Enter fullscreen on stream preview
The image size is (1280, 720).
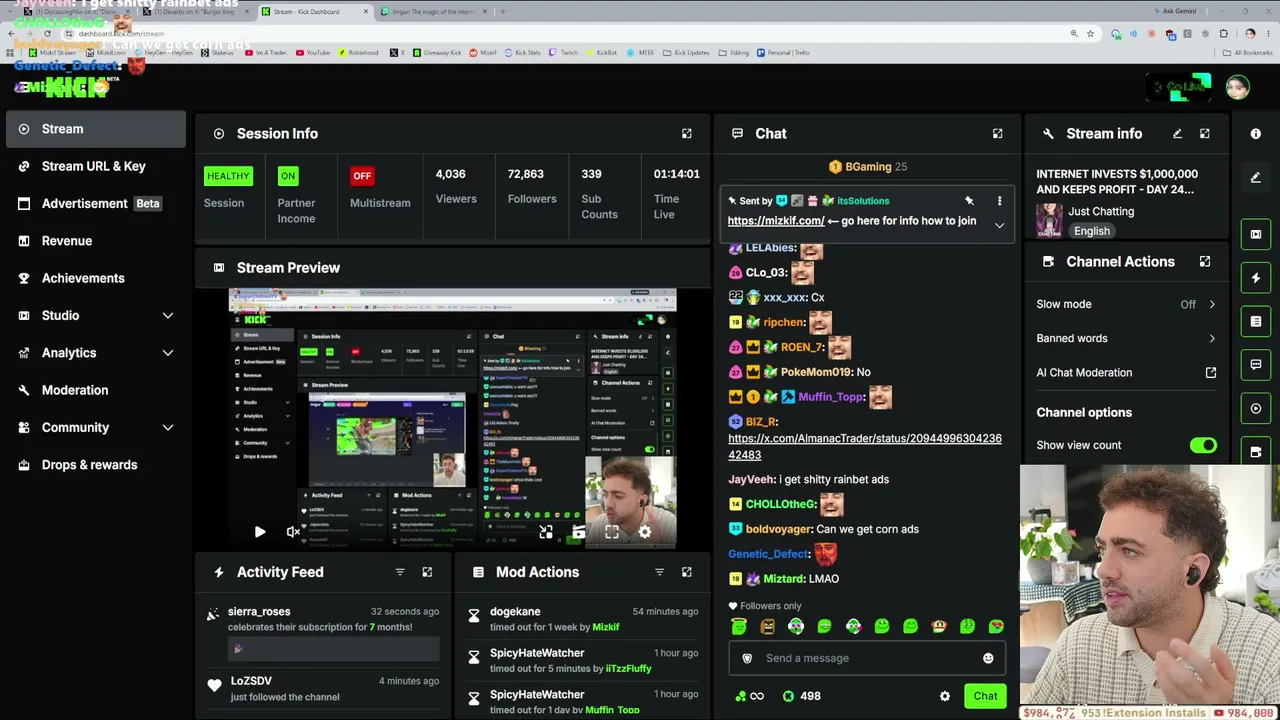[x=611, y=532]
